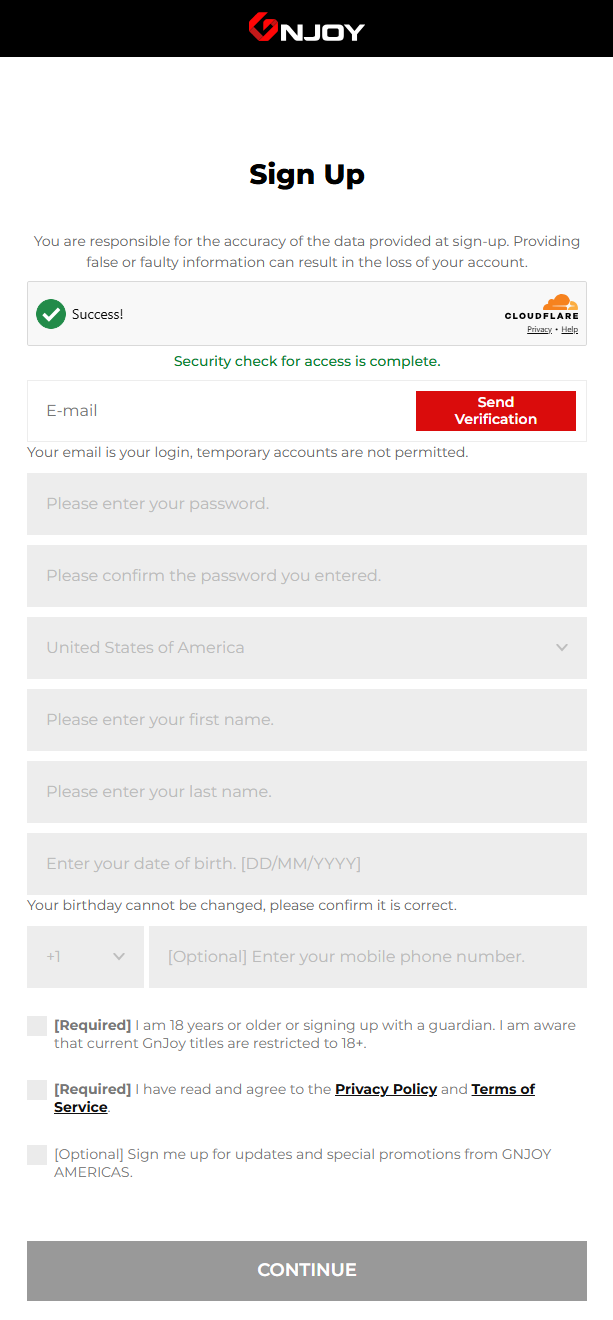Tick the updates and promotions checkbox
The image size is (613, 1320).
pyautogui.click(x=37, y=1155)
